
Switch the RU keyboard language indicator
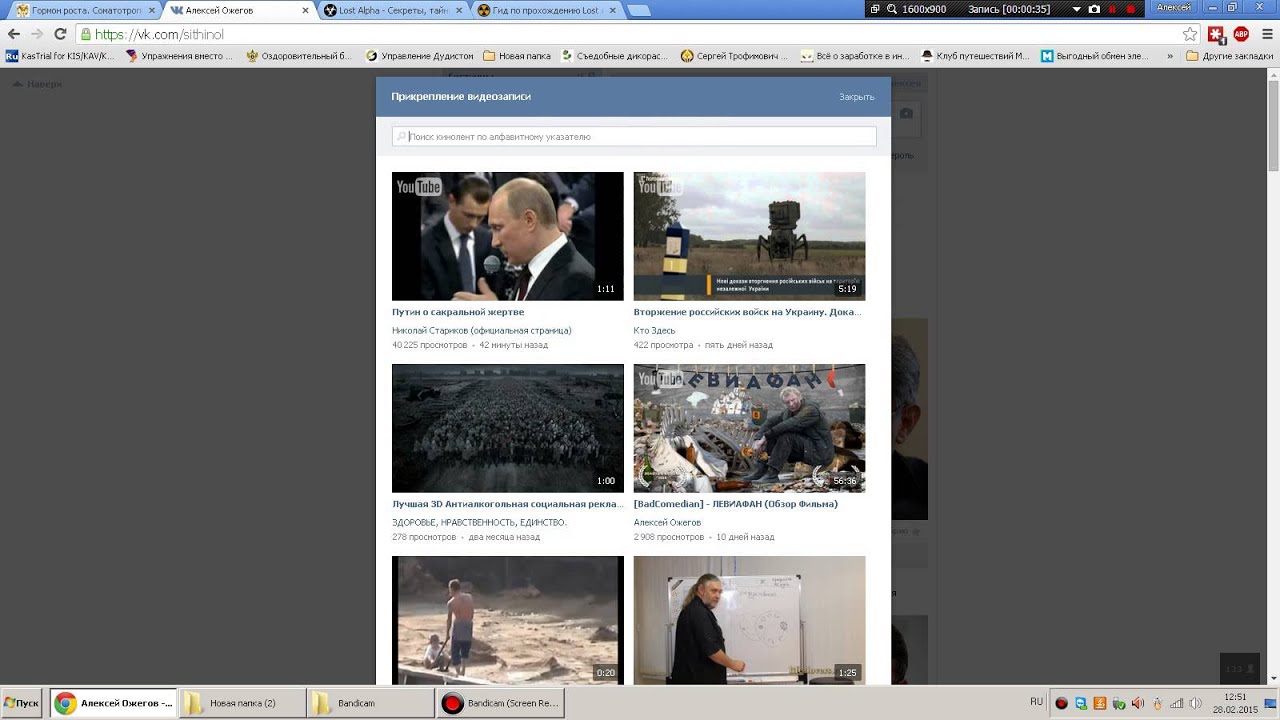pyautogui.click(x=1037, y=702)
